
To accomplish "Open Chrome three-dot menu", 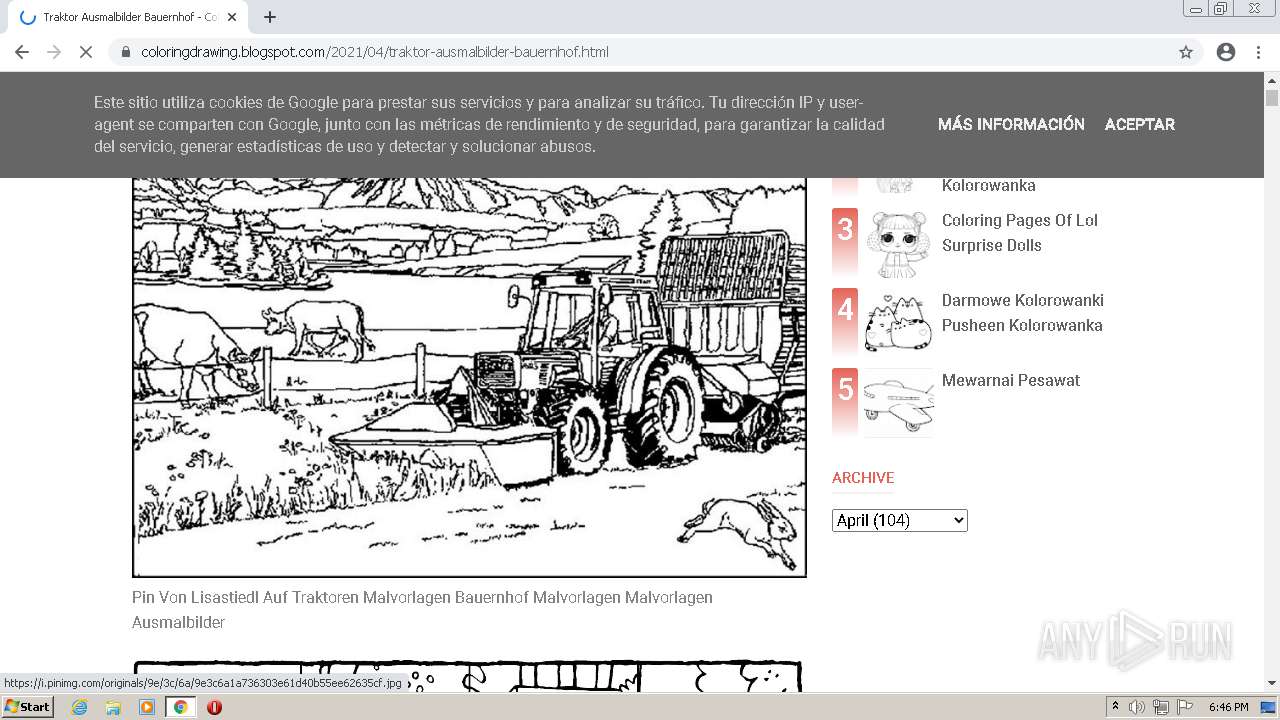I will pyautogui.click(x=1258, y=52).
